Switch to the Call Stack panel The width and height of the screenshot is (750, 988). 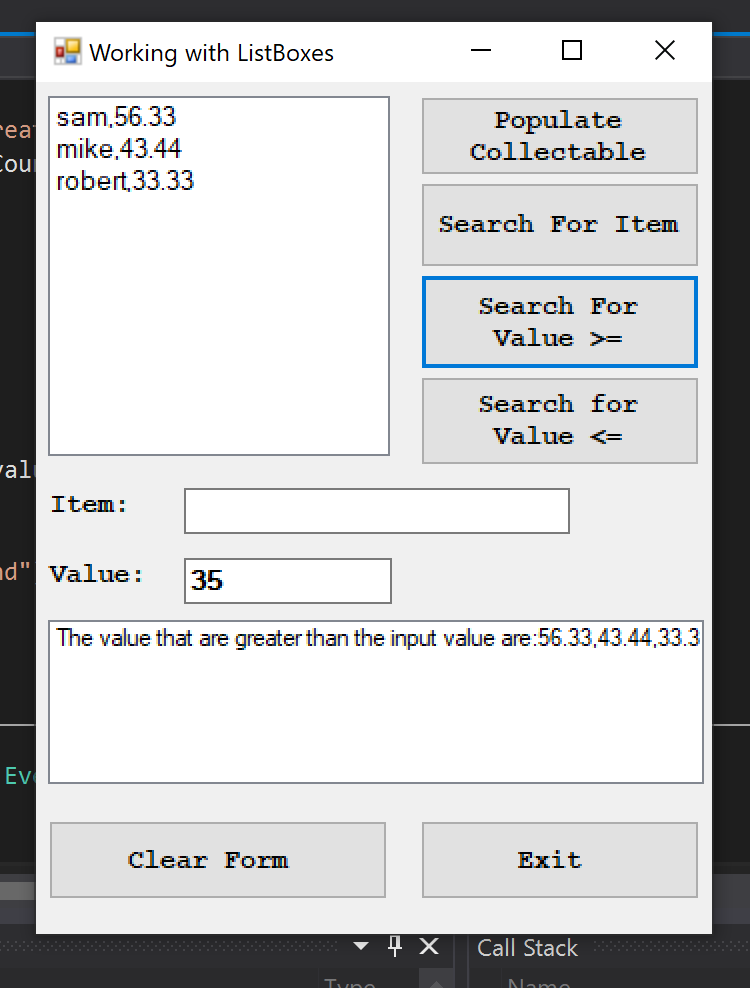527,947
